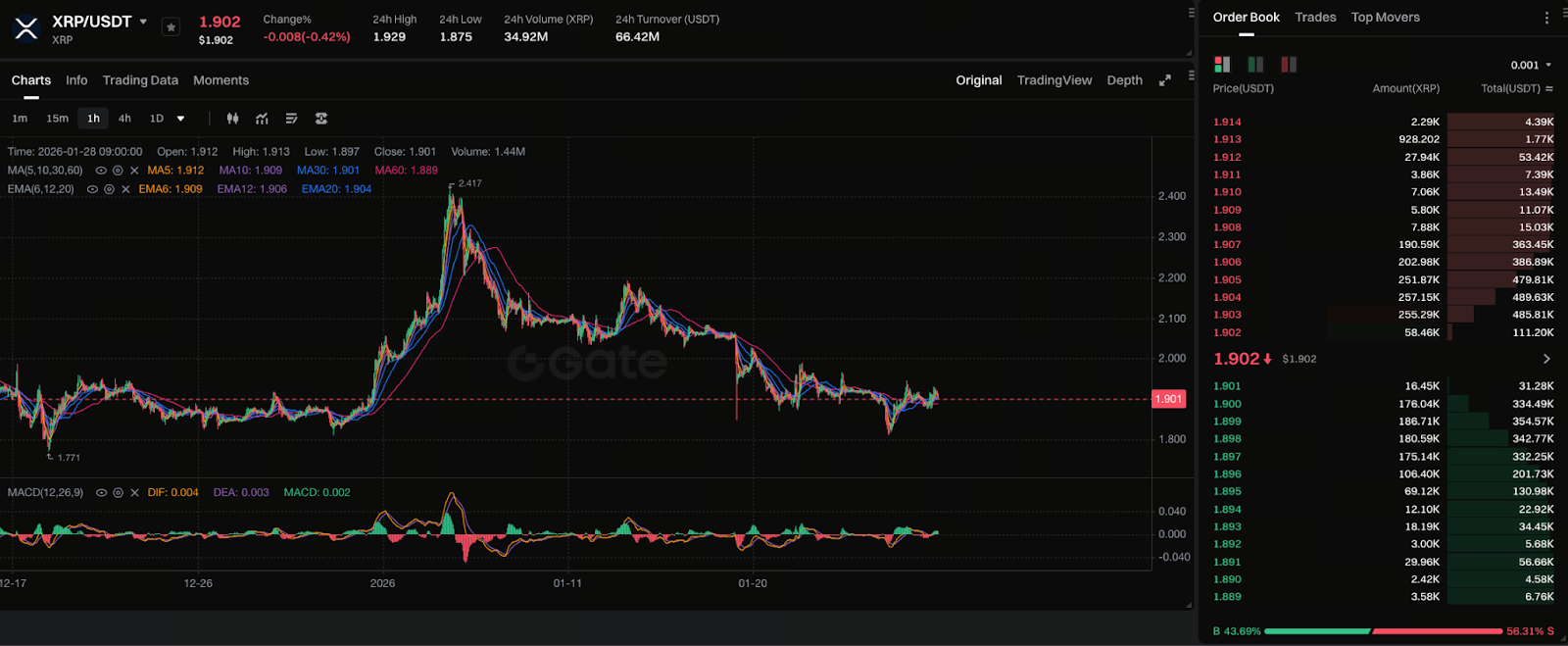
Task: Select the 1h timeframe
Action: point(93,119)
